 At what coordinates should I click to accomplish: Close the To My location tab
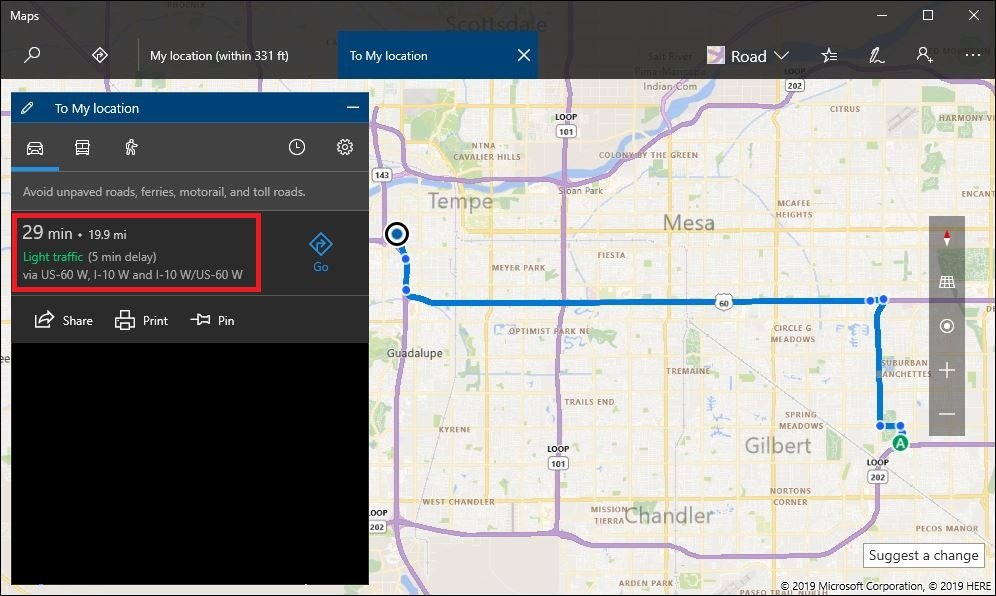click(524, 56)
